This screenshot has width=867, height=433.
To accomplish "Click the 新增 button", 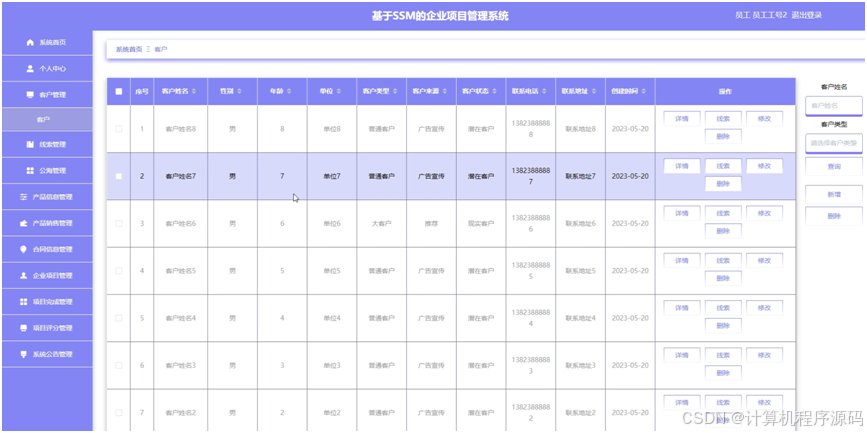I will [834, 195].
